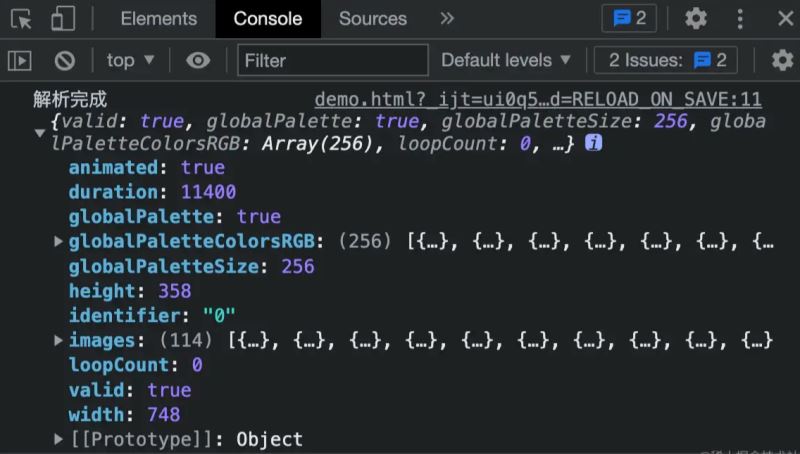The height and width of the screenshot is (454, 800).
Task: Open the 2 Issues button
Action: pyautogui.click(x=667, y=61)
